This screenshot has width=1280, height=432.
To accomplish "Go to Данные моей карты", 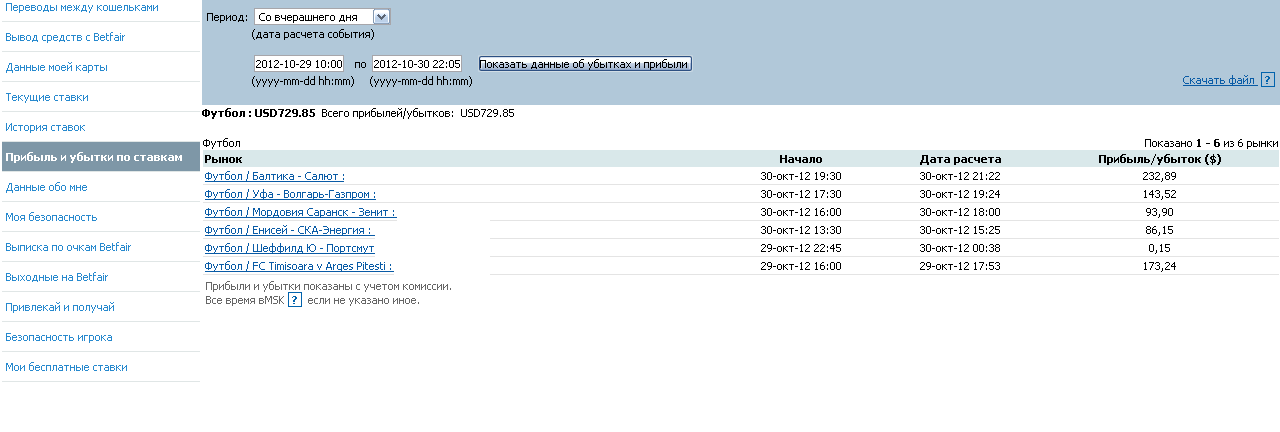I will click(56, 67).
